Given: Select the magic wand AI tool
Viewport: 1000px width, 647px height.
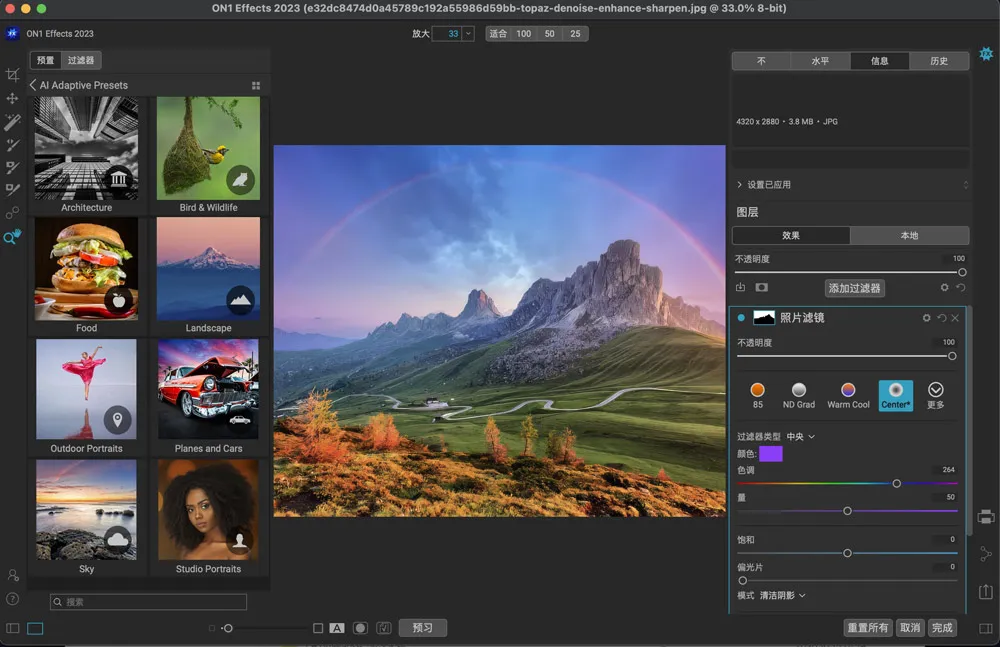Looking at the screenshot, I should coord(13,122).
